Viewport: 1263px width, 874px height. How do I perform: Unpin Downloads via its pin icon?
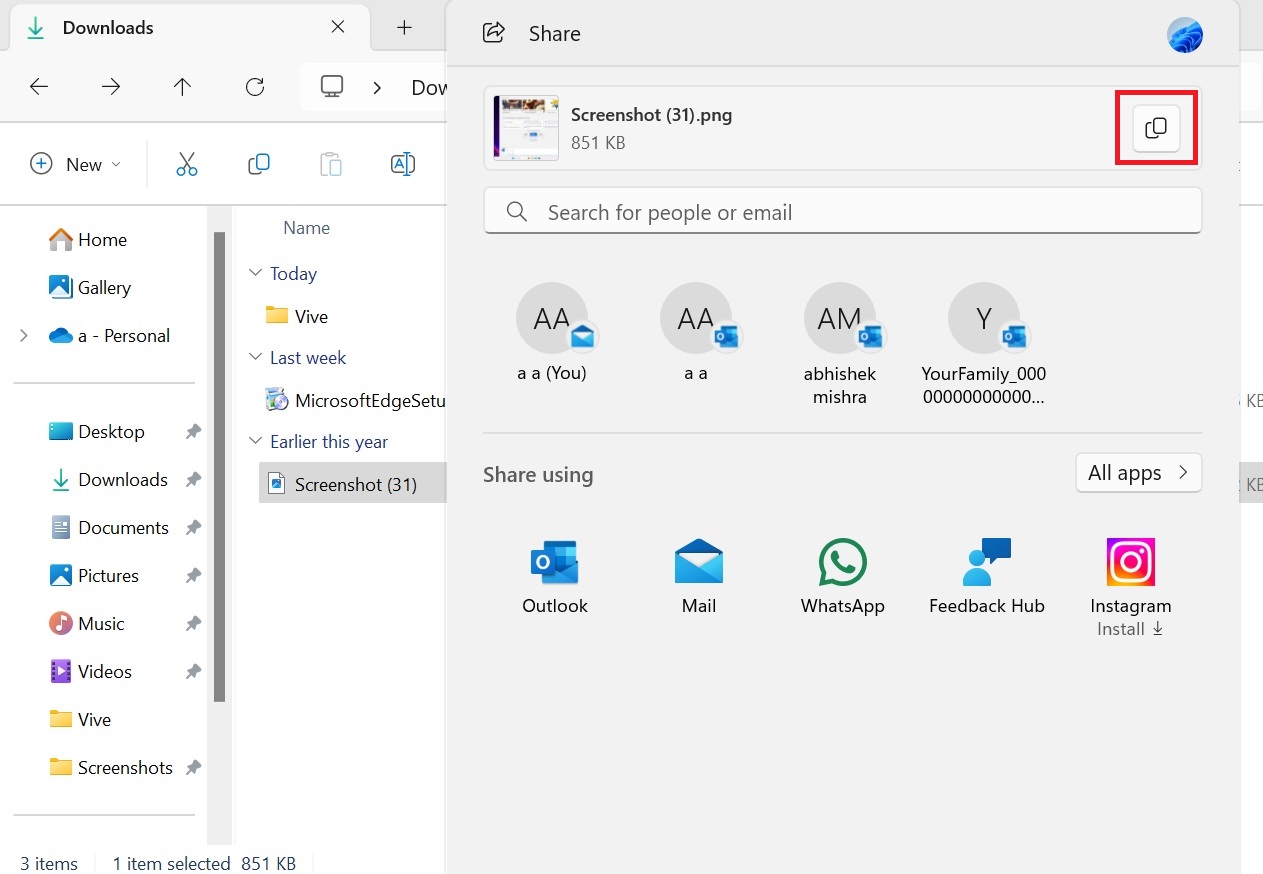193,480
